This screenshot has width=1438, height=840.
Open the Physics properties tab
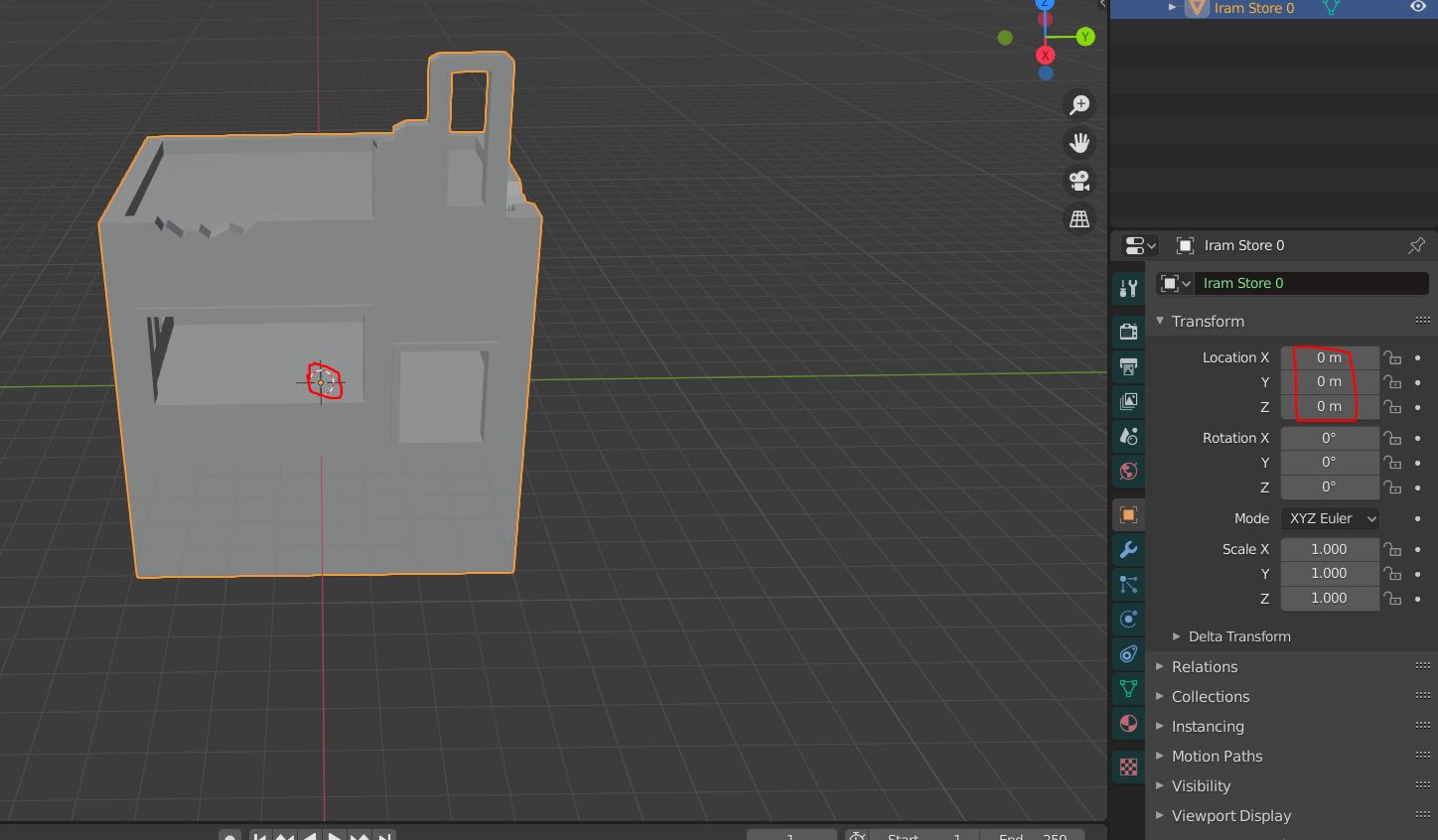click(x=1128, y=619)
